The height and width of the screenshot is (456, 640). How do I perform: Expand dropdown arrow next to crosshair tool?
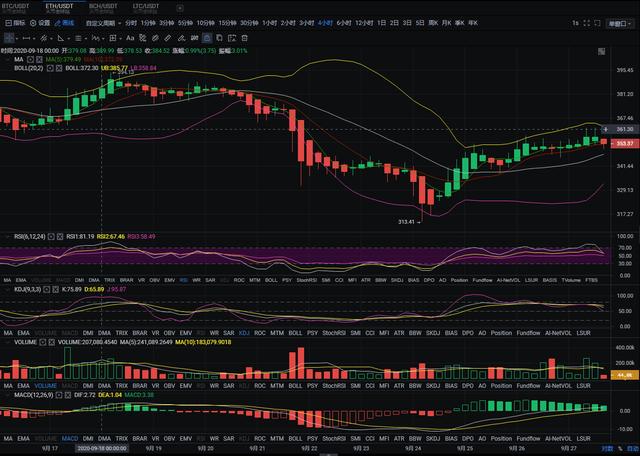pyautogui.click(x=17, y=39)
